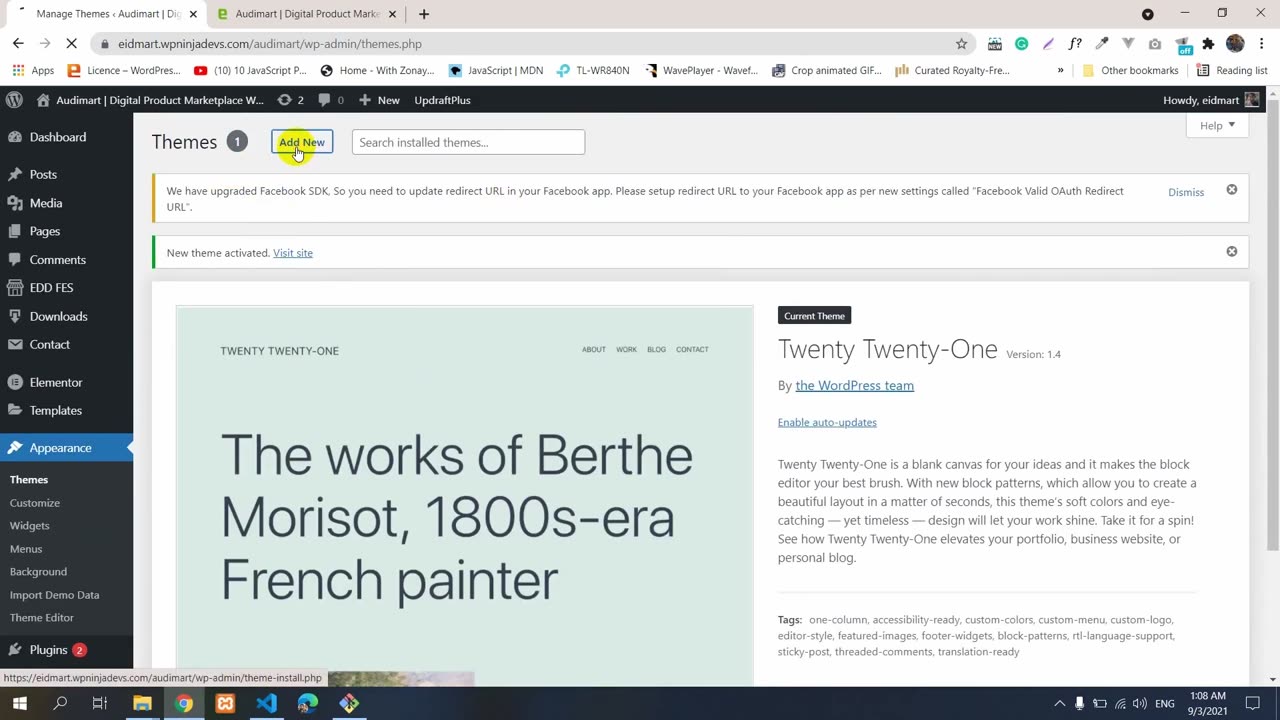The width and height of the screenshot is (1280, 720).
Task: Click the Chrome profile avatar
Action: [1235, 44]
